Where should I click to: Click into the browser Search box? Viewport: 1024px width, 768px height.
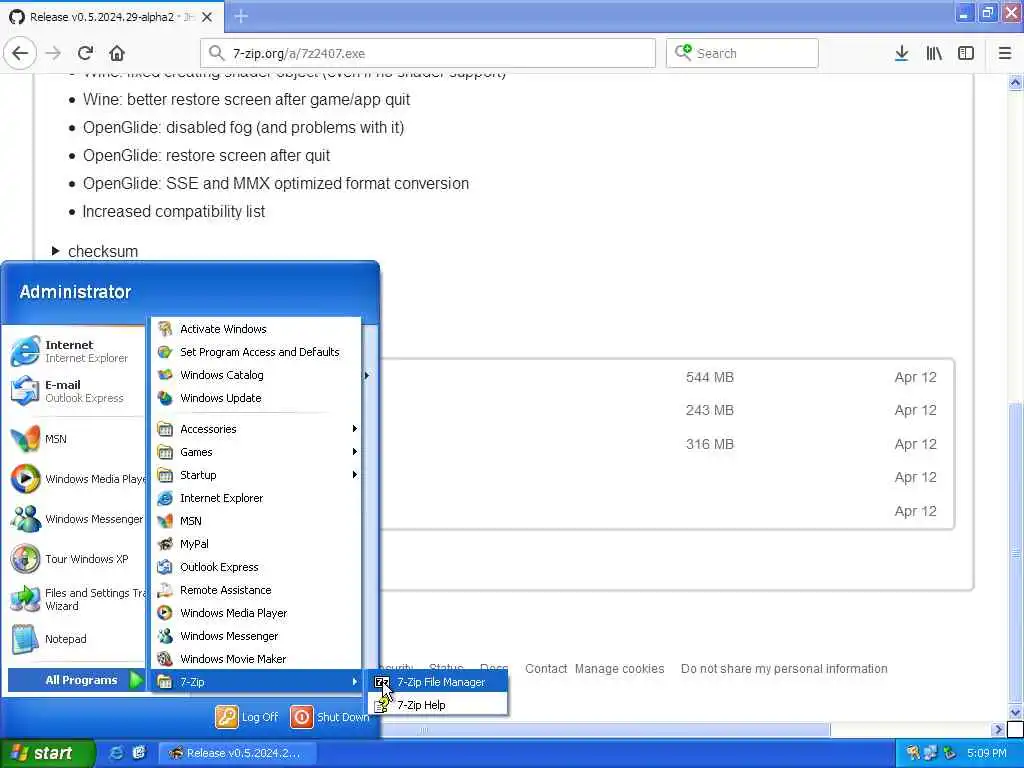742,53
